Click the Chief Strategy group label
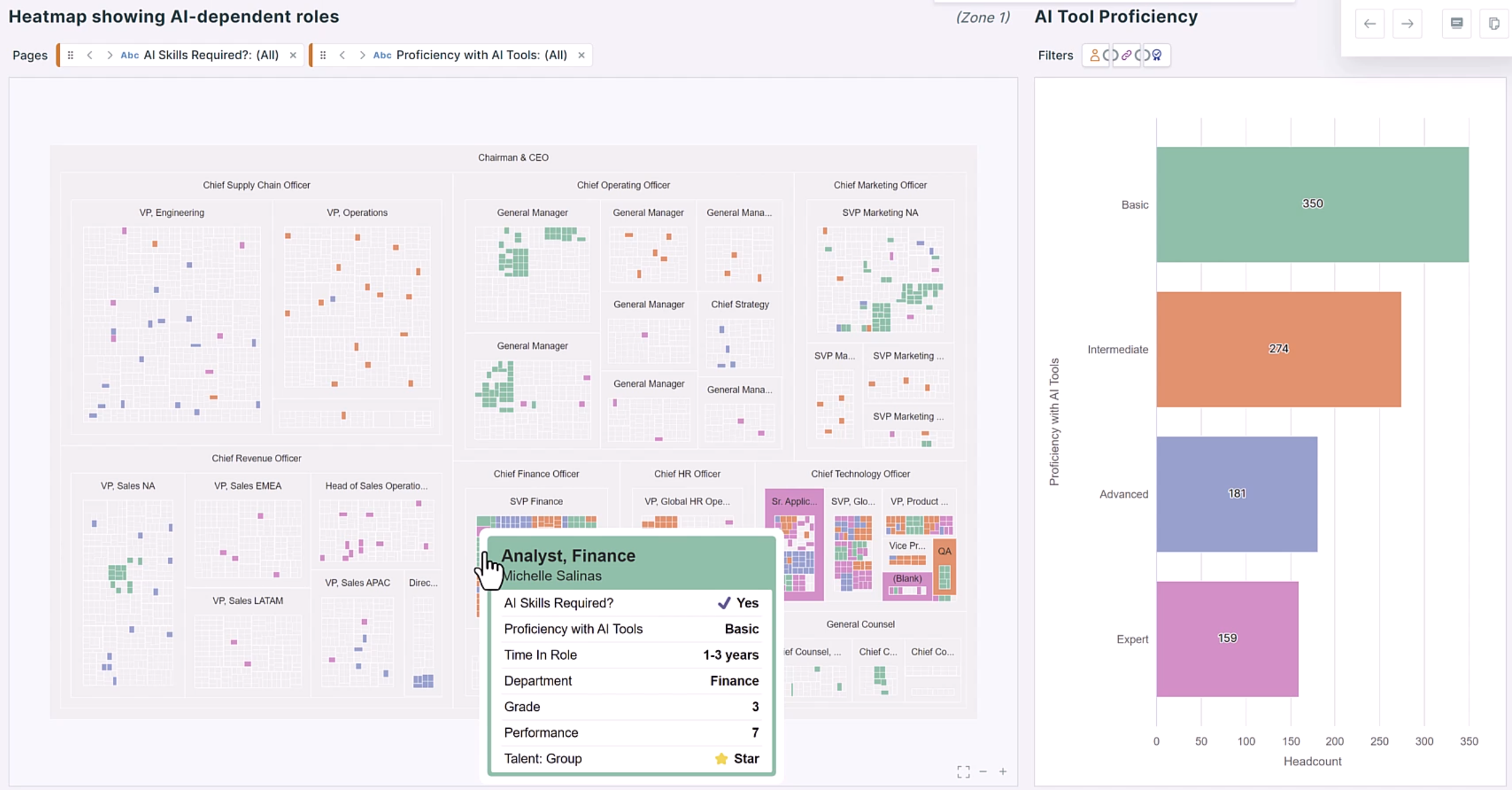Screen dimensions: 1512x790 (740, 304)
